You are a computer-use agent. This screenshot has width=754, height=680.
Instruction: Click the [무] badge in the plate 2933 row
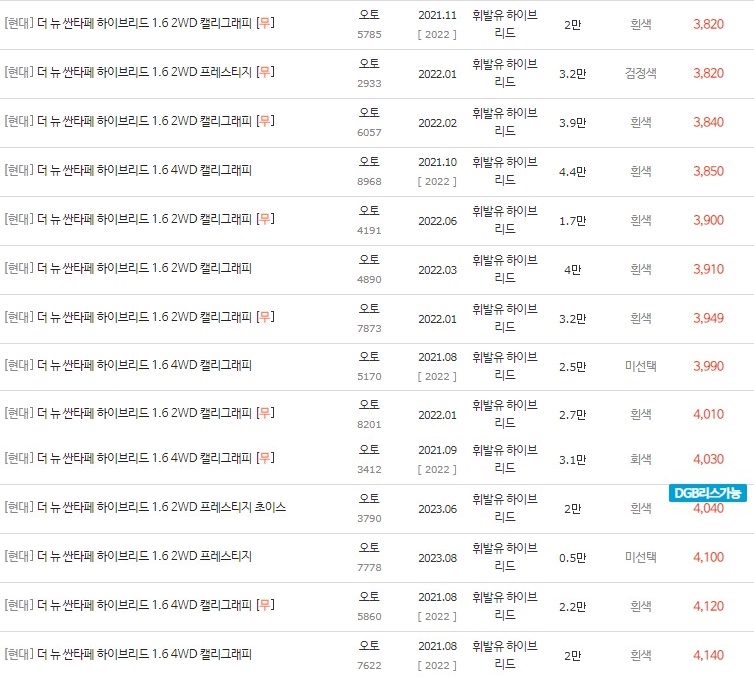click(x=265, y=72)
